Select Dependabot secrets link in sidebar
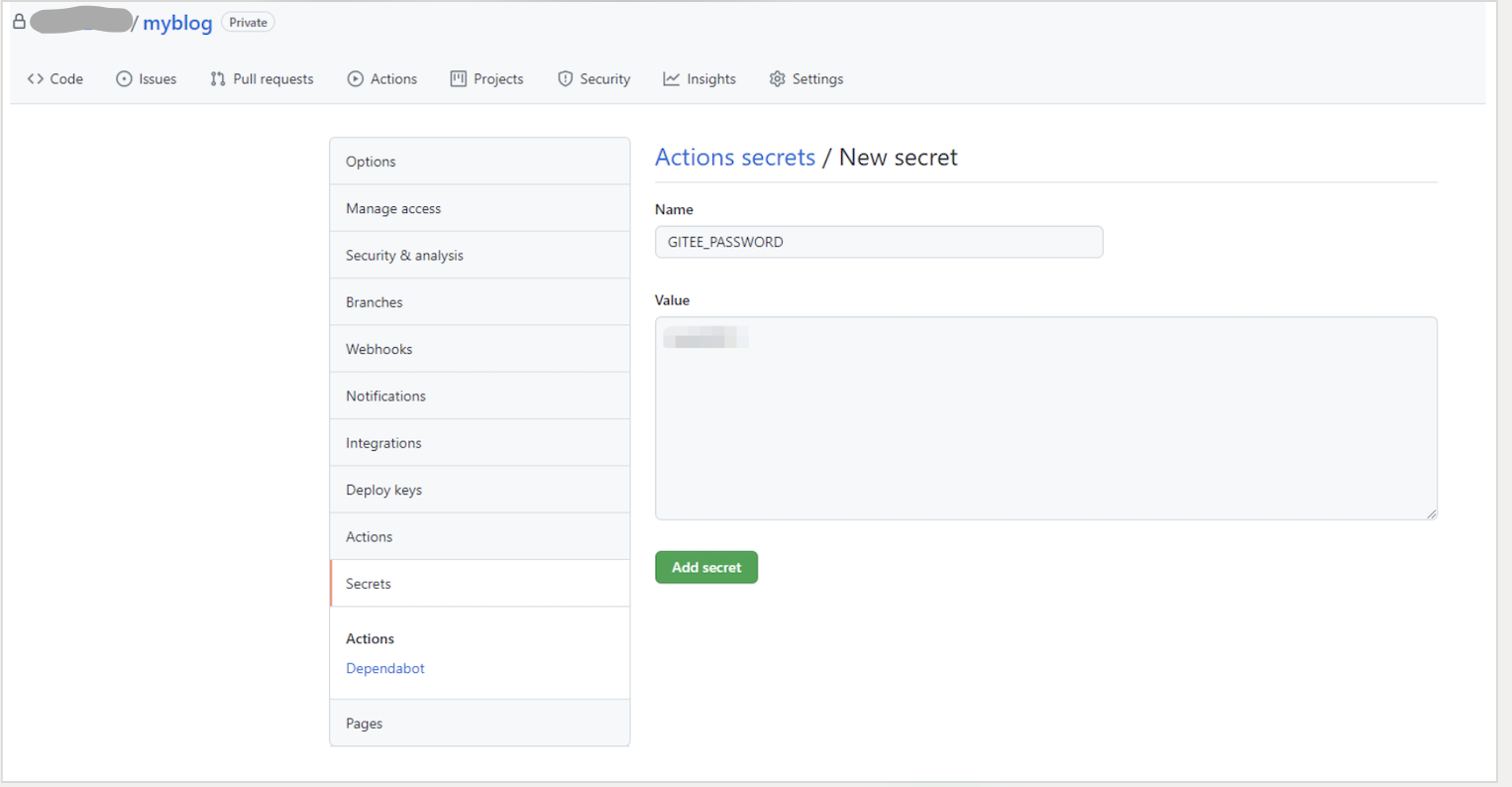1512x787 pixels. coord(384,668)
